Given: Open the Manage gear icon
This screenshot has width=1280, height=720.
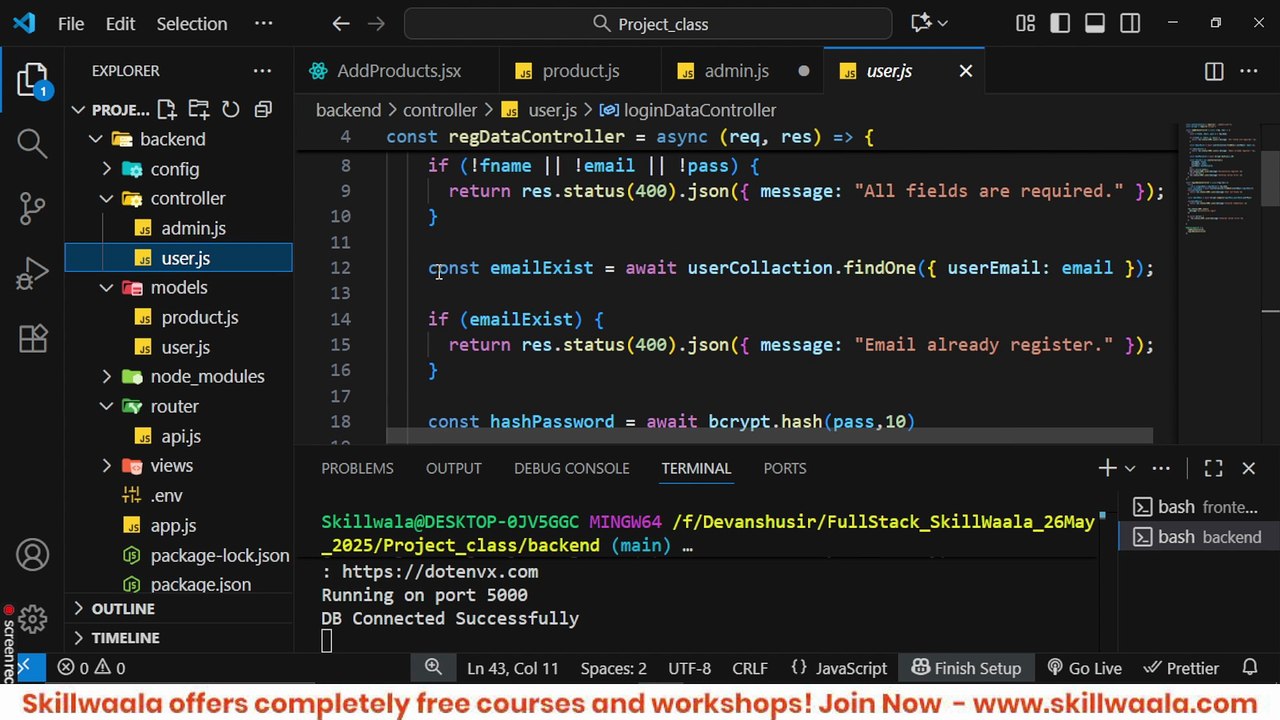Looking at the screenshot, I should (x=32, y=619).
